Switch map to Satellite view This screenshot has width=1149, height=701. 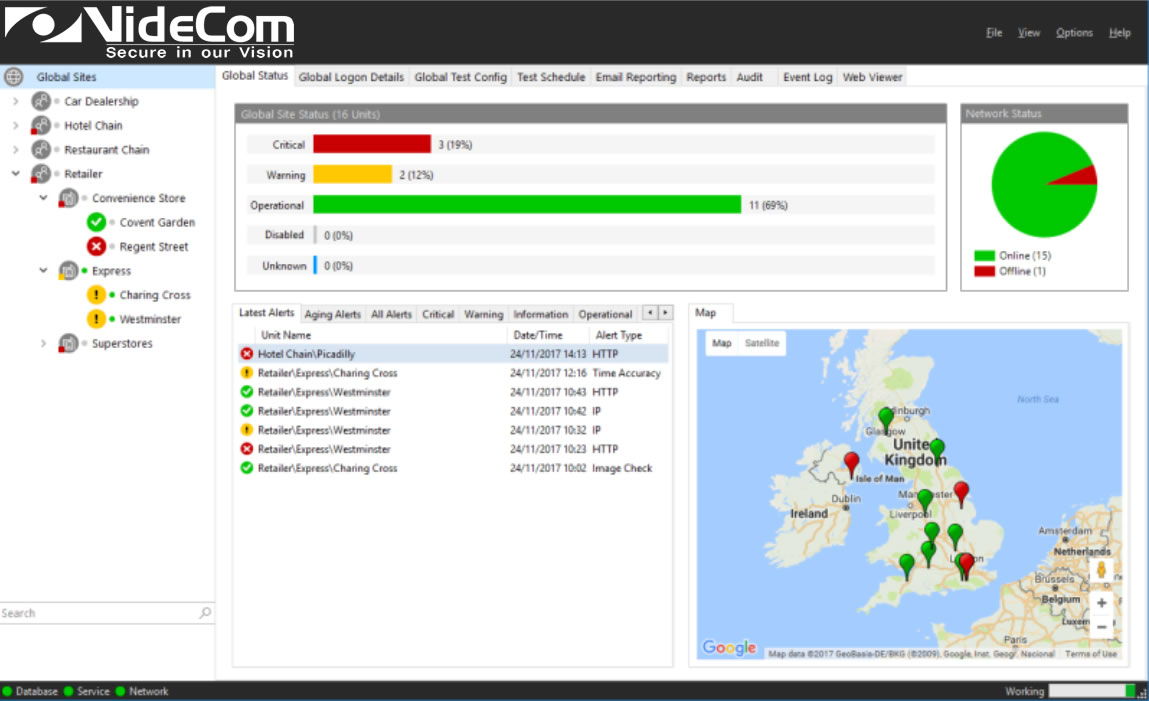(761, 343)
